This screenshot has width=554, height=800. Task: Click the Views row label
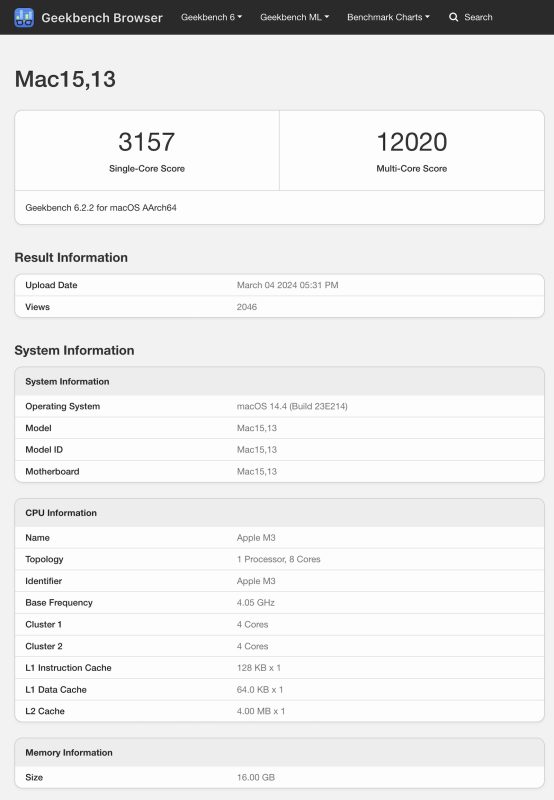pos(38,307)
